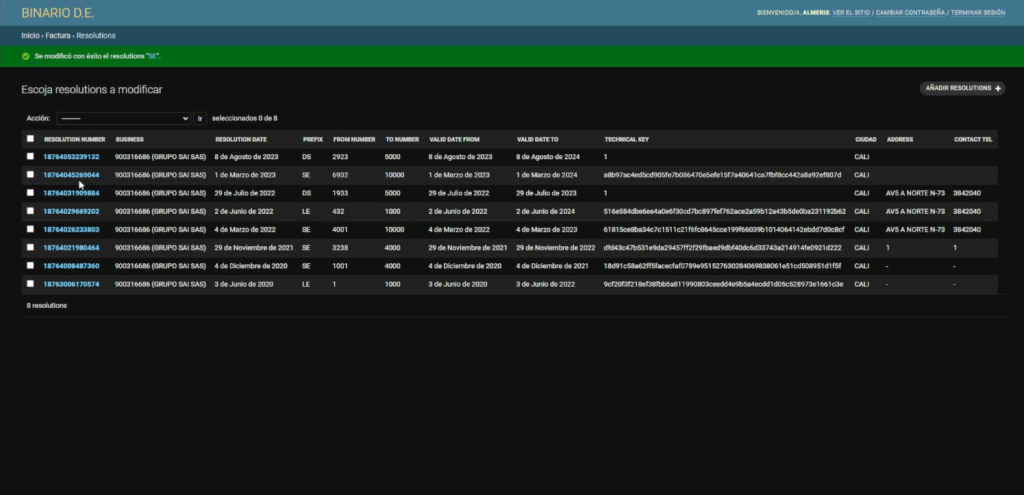This screenshot has width=1024, height=495.
Task: Go to Inicio breadcrumb
Action: tap(30, 36)
